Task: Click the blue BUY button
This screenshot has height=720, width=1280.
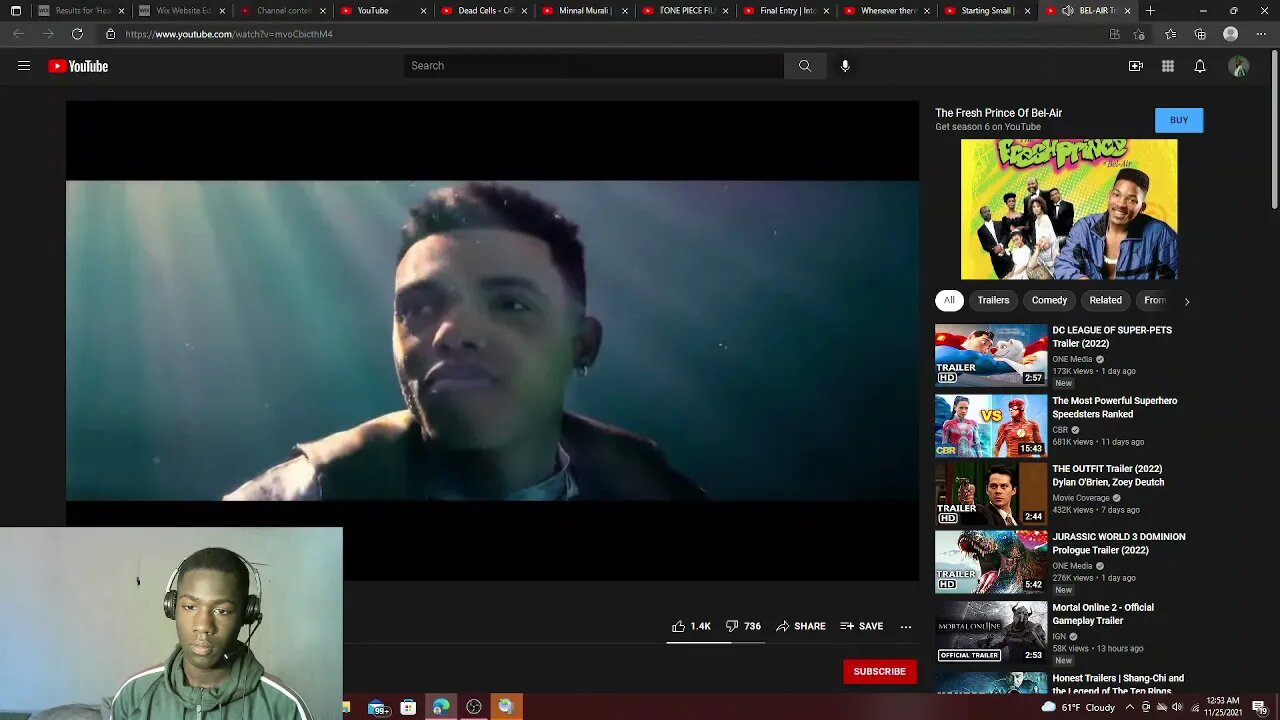Action: 1179,120
